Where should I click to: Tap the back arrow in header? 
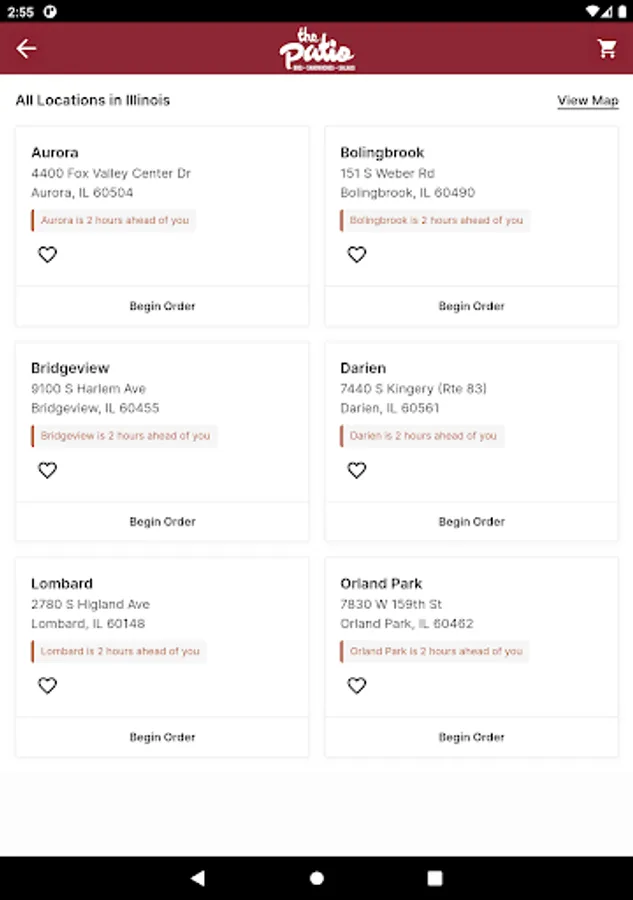(26, 49)
